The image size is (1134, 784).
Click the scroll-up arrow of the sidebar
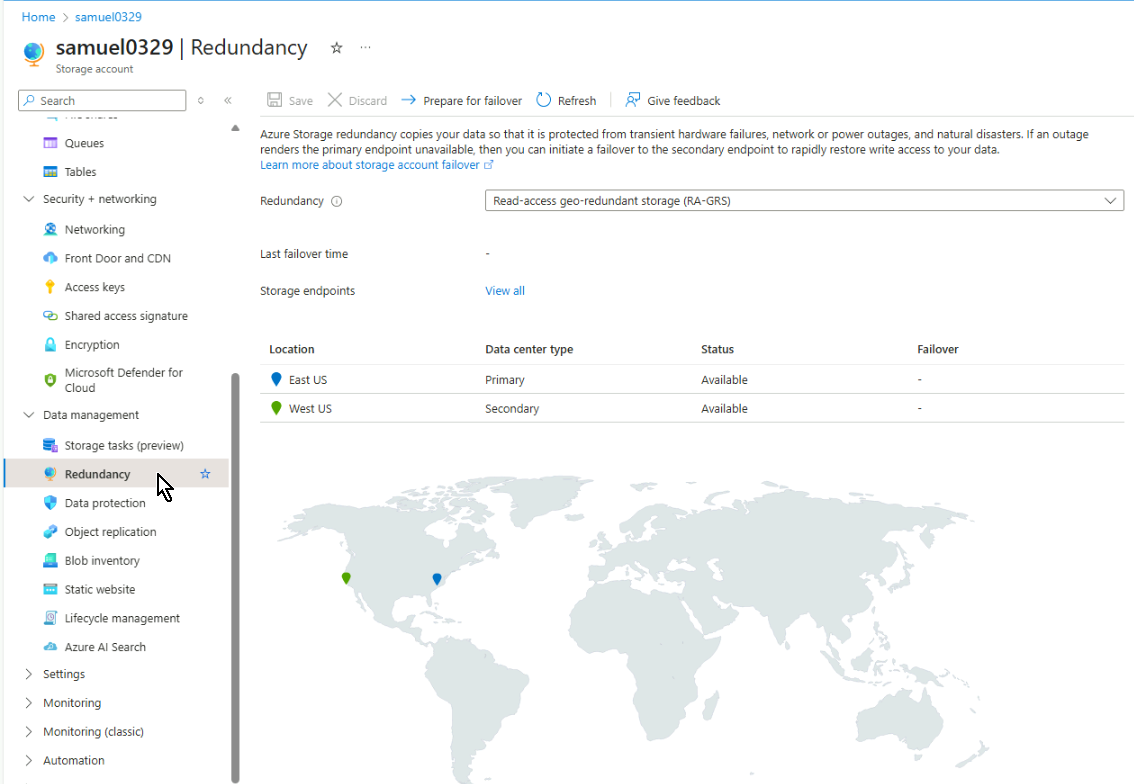point(235,128)
